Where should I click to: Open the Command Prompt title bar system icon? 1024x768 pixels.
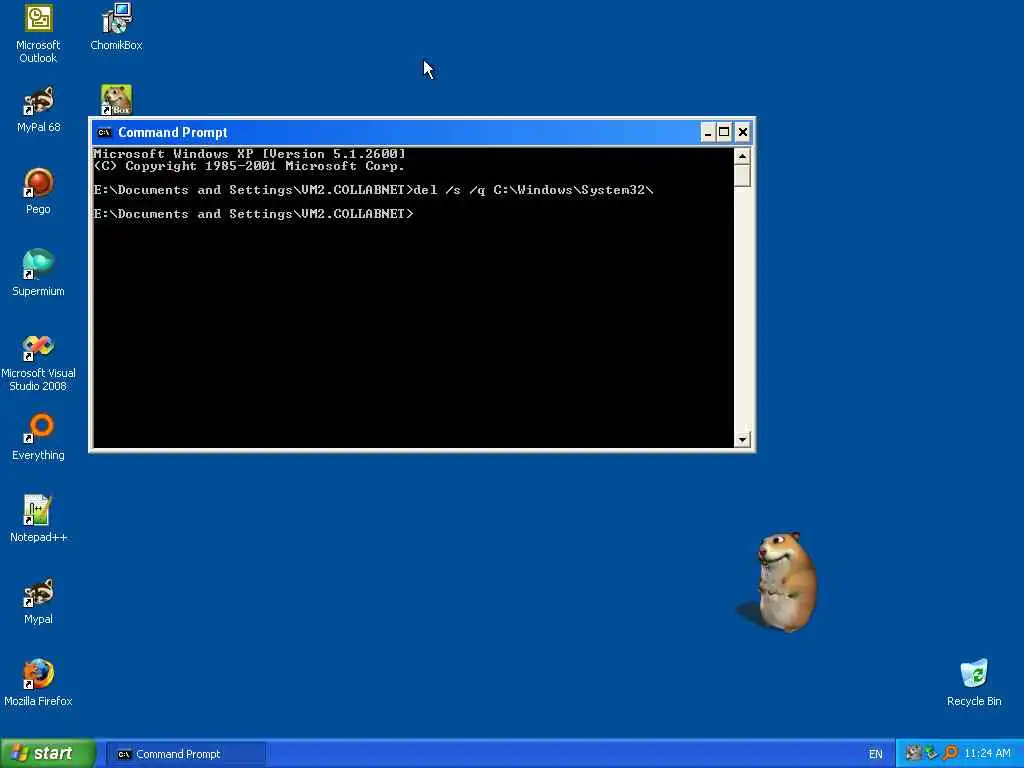(104, 133)
